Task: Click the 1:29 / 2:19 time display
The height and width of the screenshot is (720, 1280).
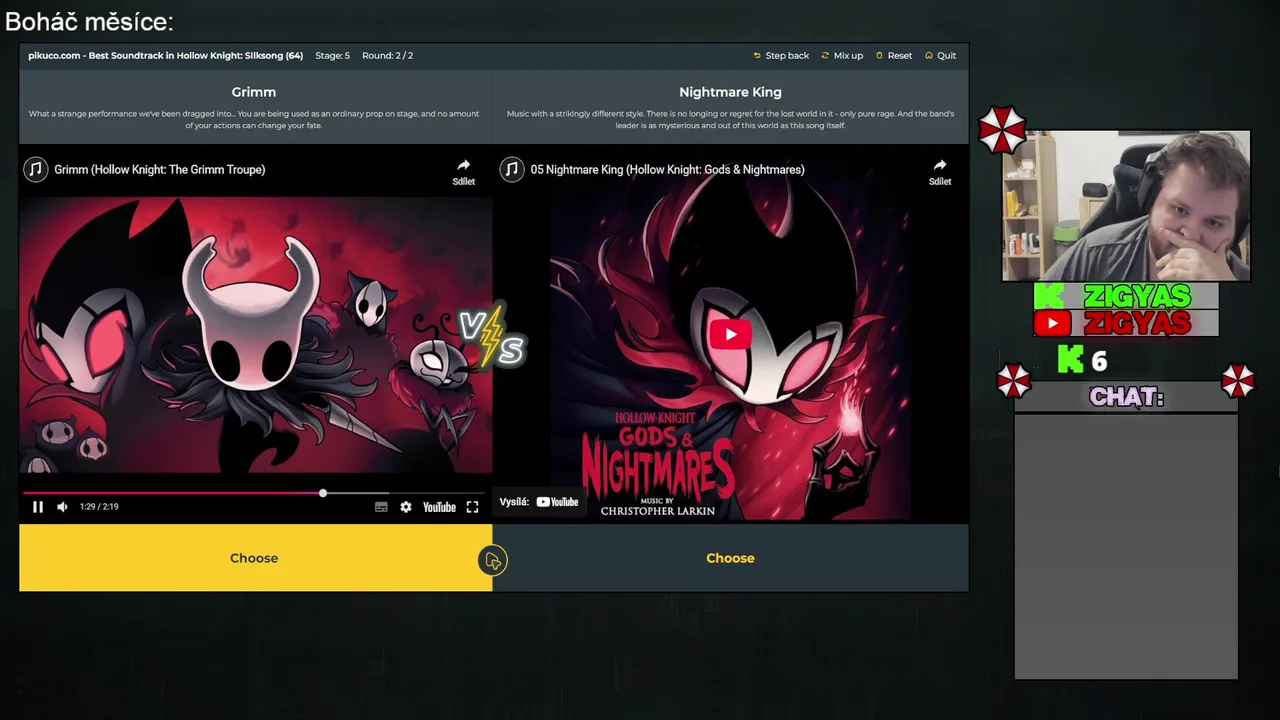Action: click(x=99, y=507)
